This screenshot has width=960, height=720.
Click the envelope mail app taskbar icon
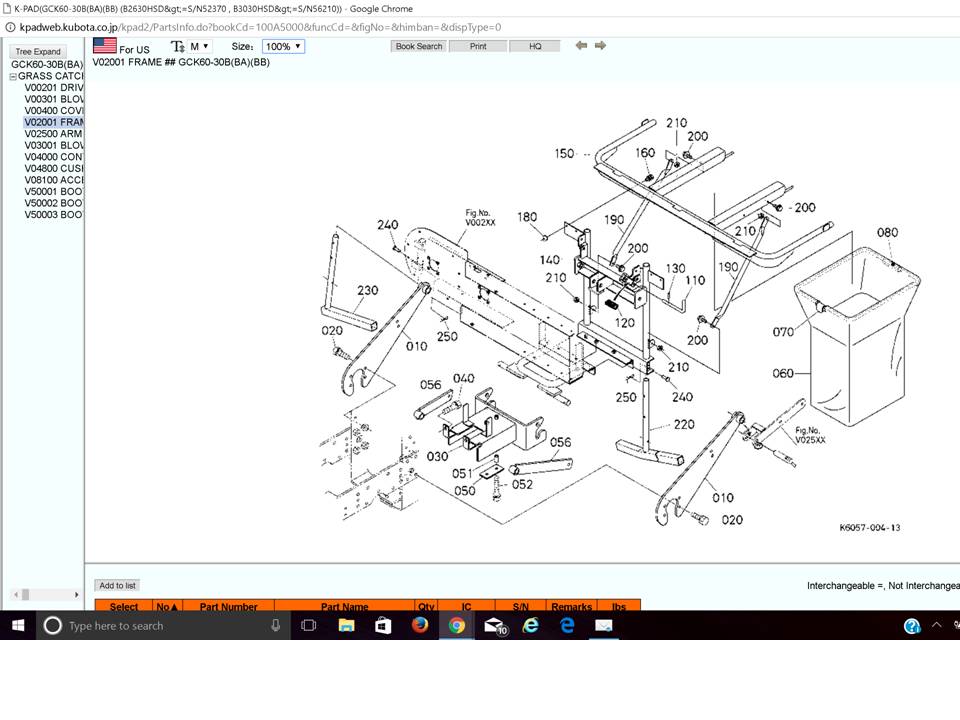(x=604, y=625)
